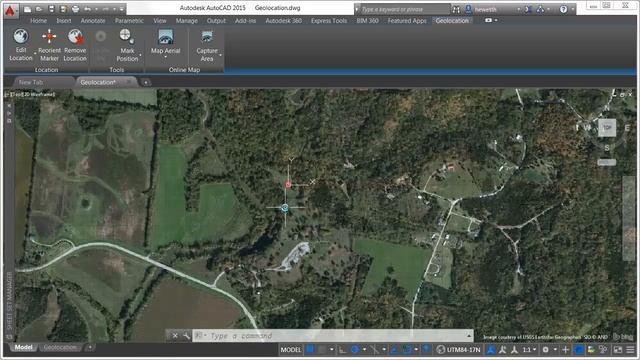640x360 pixels.
Task: Add new layout with plus button
Action: pos(90,347)
